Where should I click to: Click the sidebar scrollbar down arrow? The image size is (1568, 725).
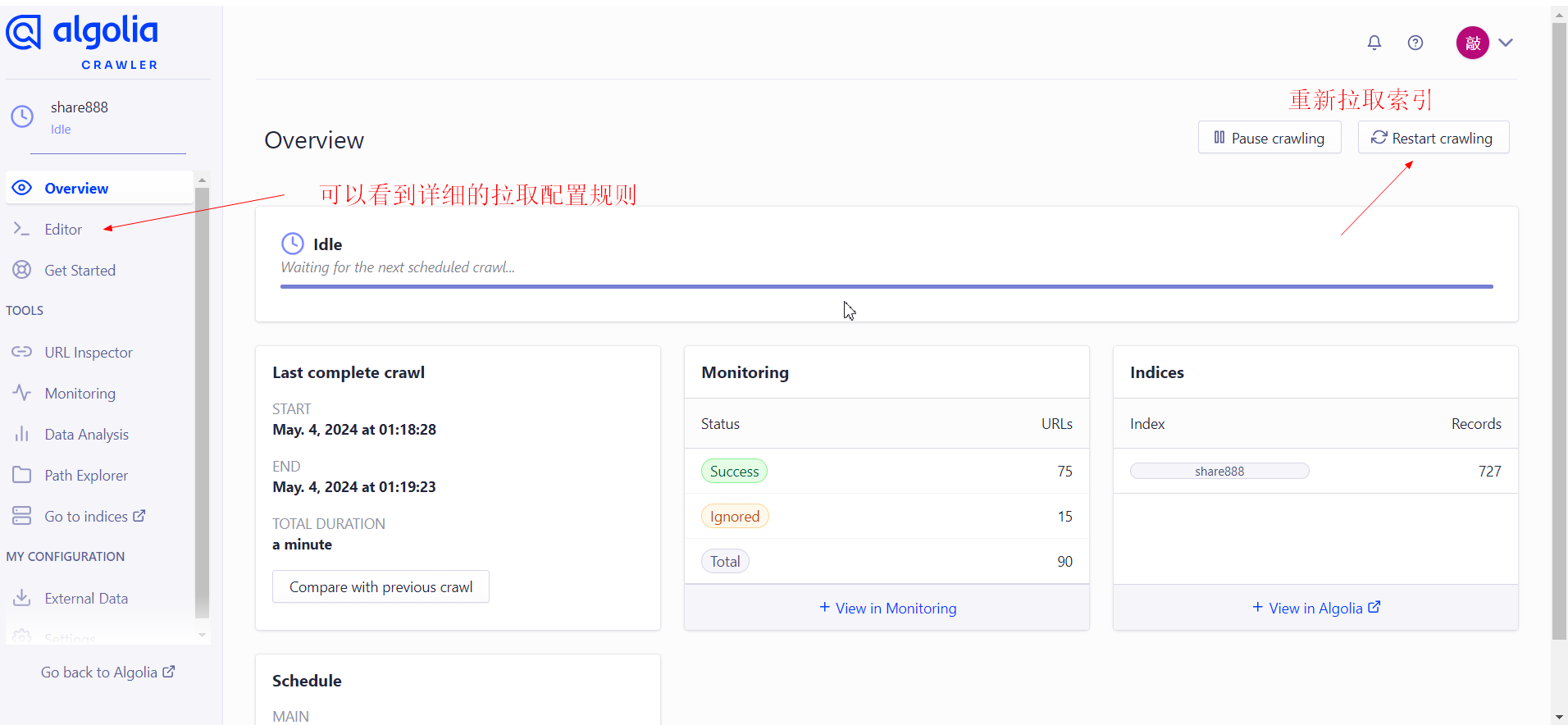[x=202, y=635]
